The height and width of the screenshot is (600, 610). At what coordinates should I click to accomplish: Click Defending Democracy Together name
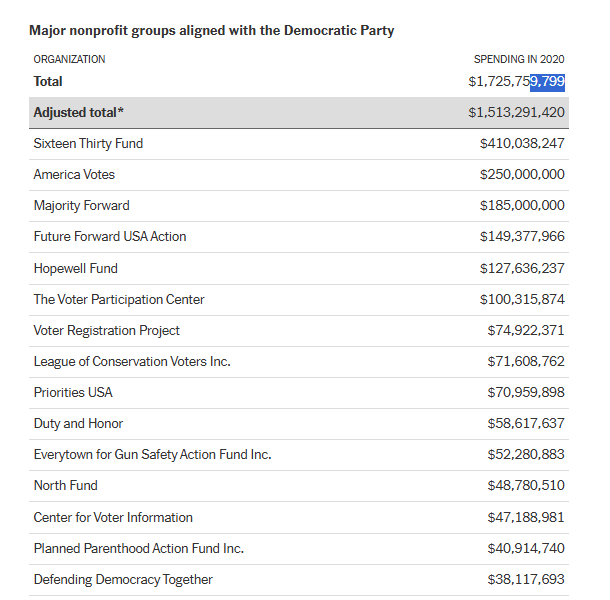(123, 579)
